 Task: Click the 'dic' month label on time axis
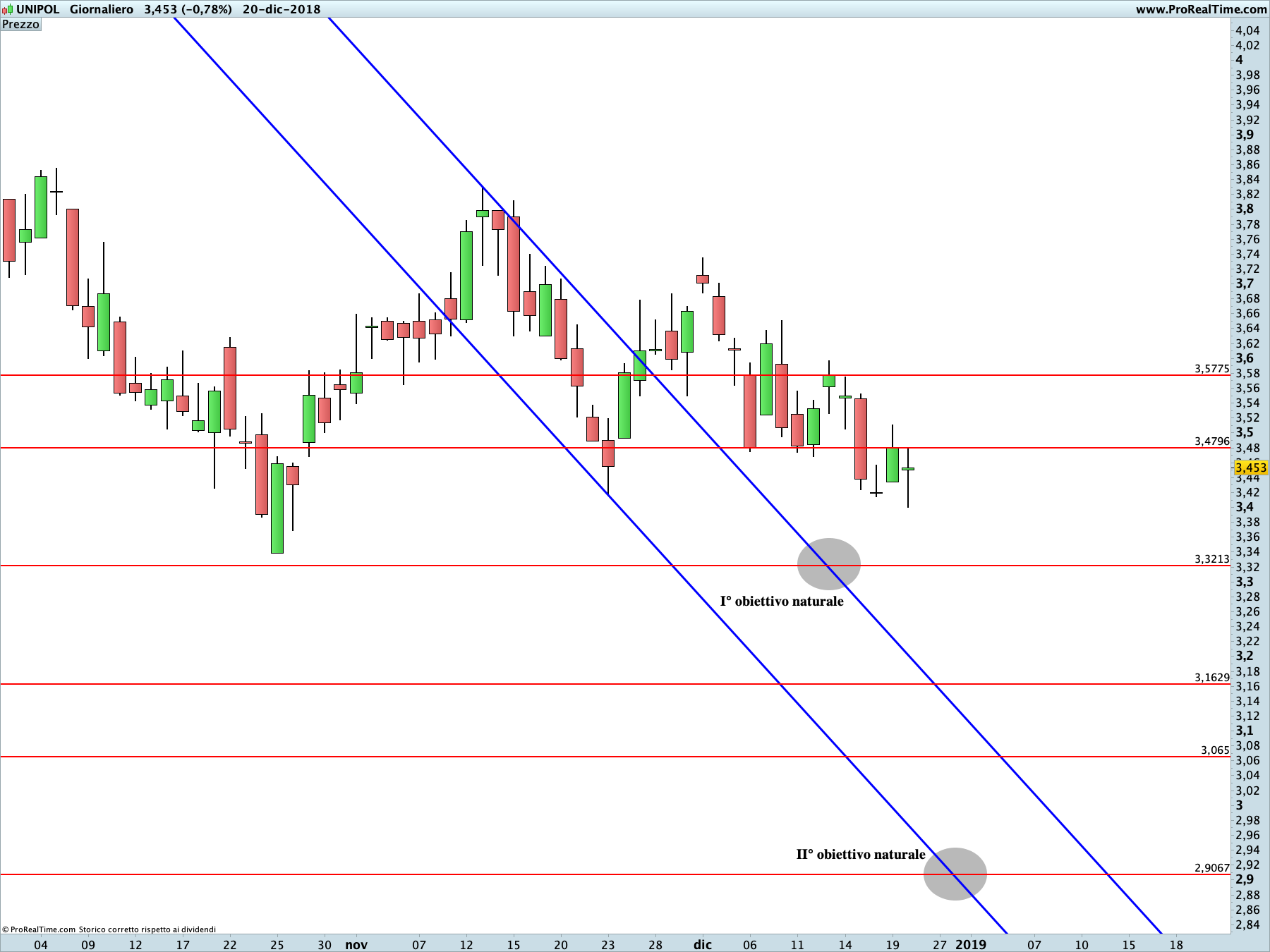tap(703, 944)
